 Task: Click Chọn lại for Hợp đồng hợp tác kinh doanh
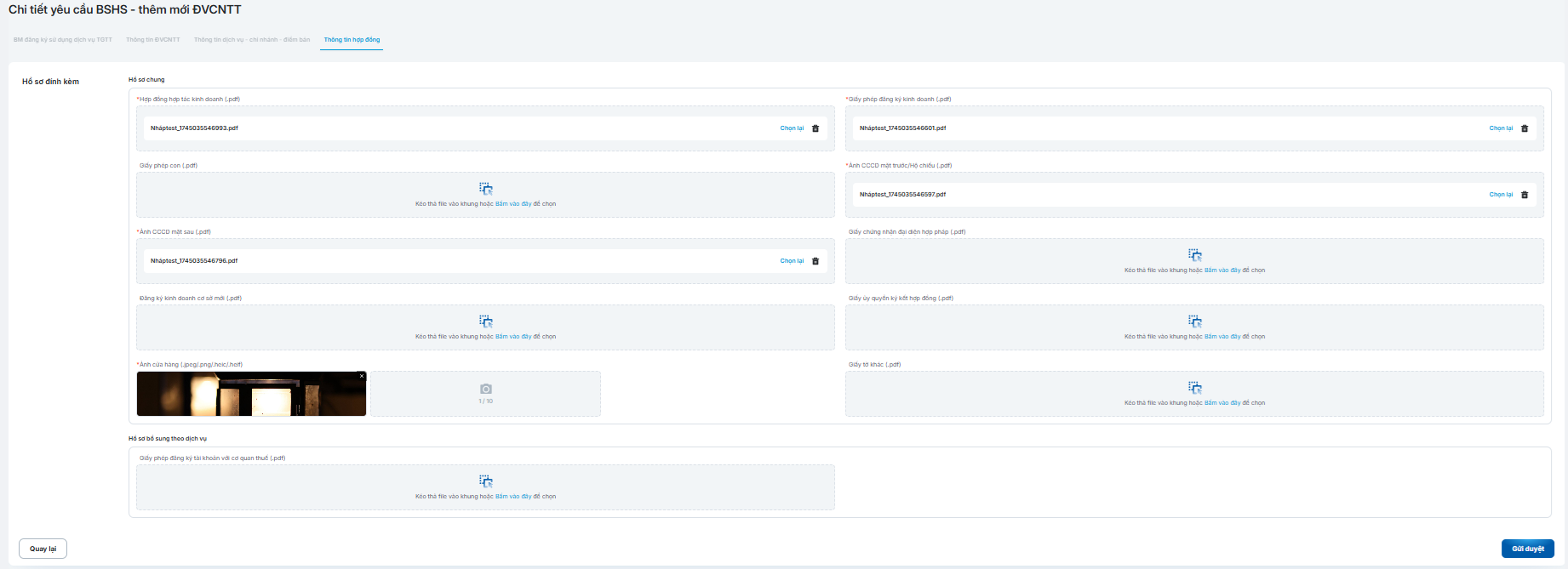(792, 128)
